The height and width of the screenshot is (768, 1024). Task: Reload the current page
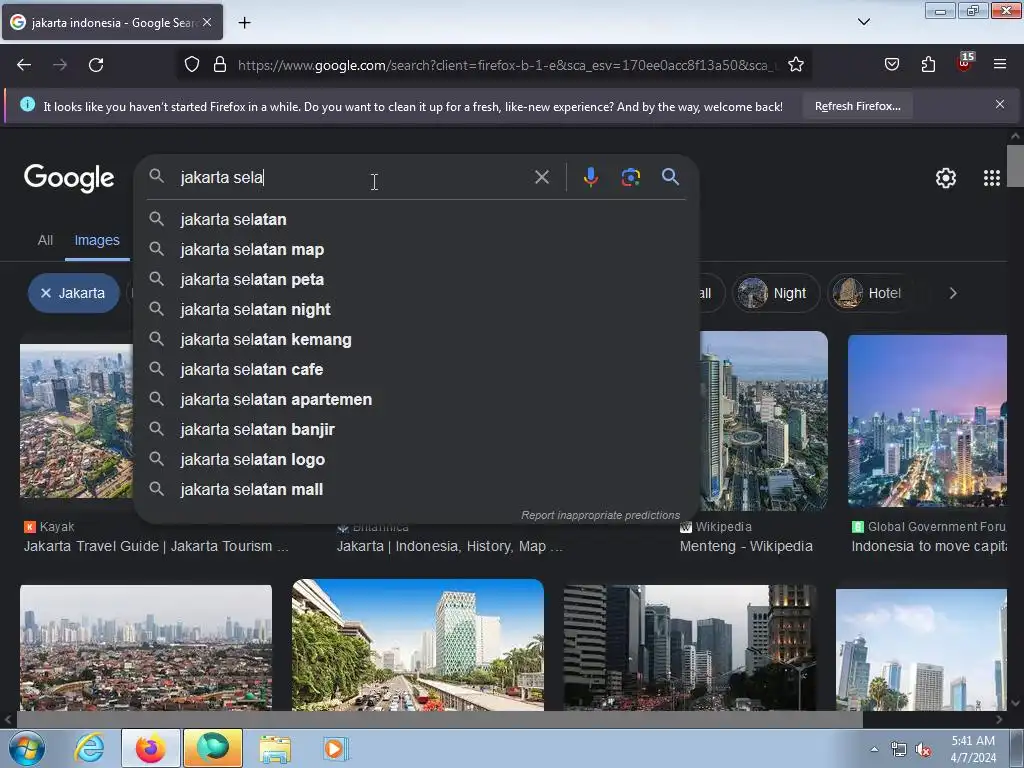pos(96,65)
